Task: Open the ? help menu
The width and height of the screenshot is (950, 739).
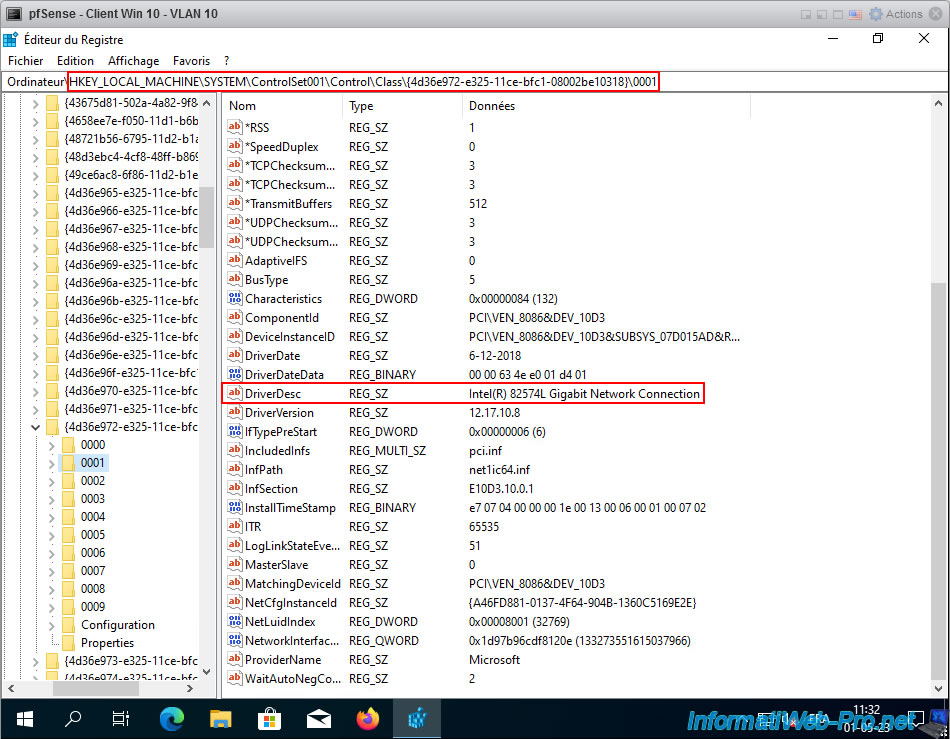Action: tap(227, 61)
